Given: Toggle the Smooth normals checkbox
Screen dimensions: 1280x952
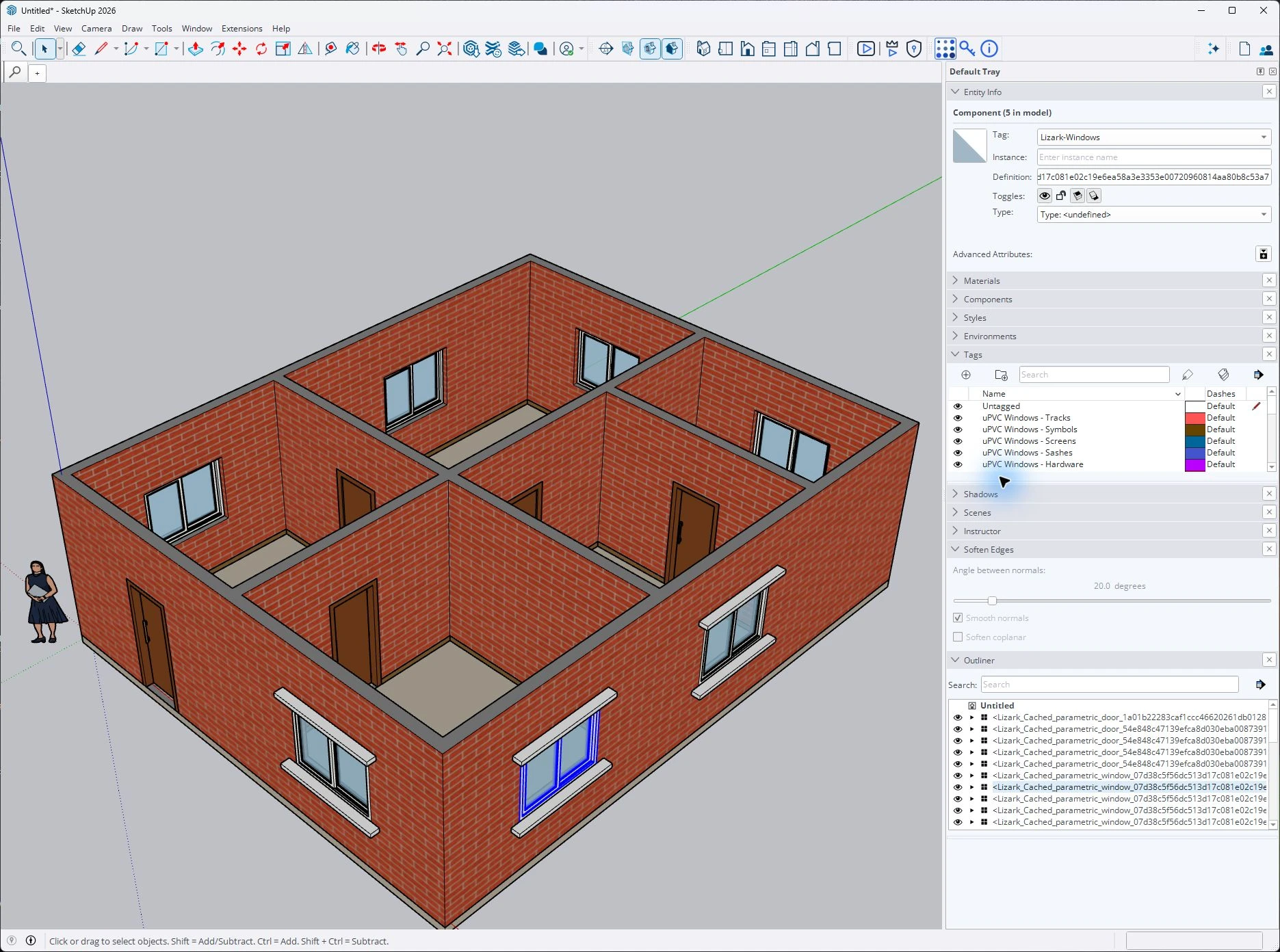Looking at the screenshot, I should click(958, 618).
